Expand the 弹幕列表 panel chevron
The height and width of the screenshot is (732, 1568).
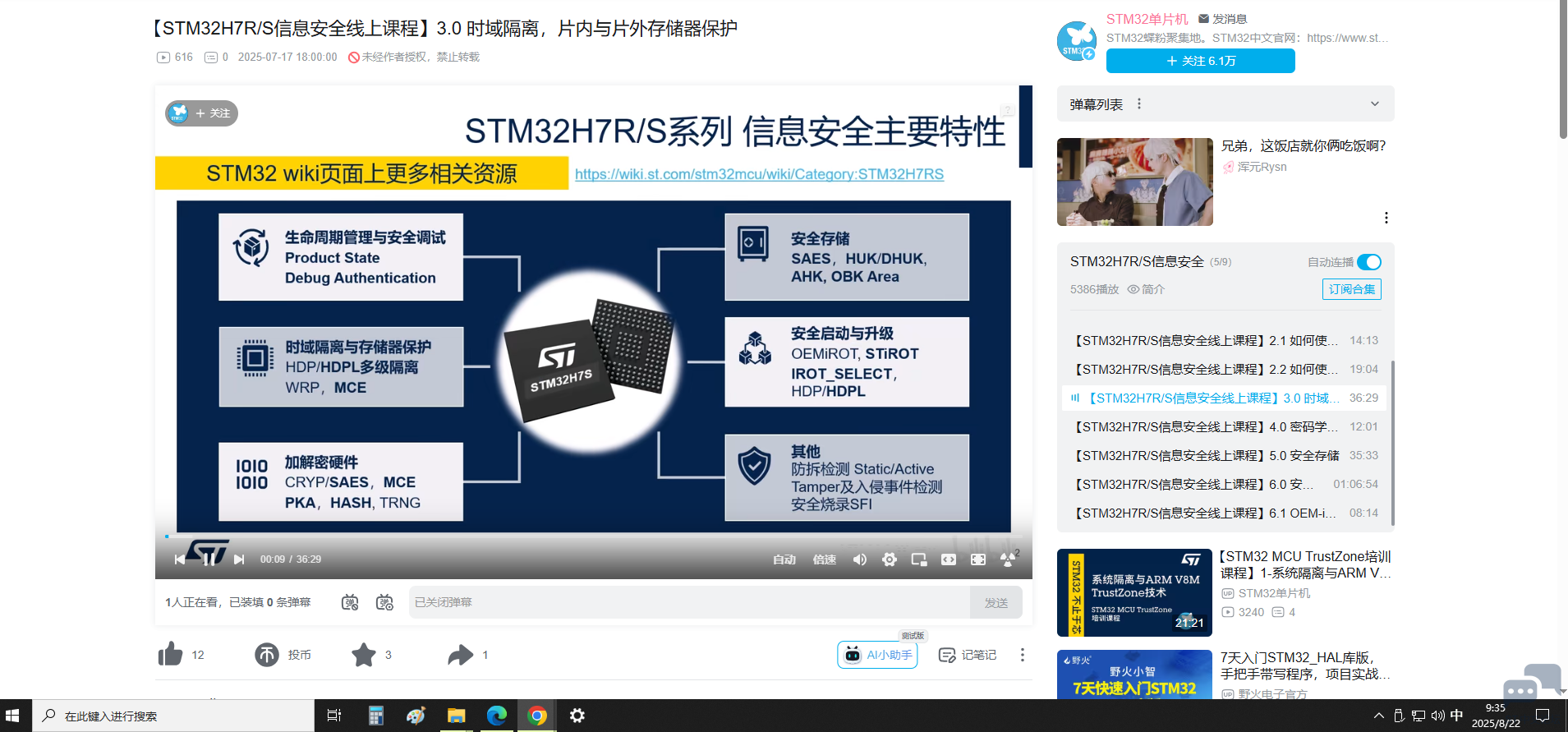[1375, 104]
